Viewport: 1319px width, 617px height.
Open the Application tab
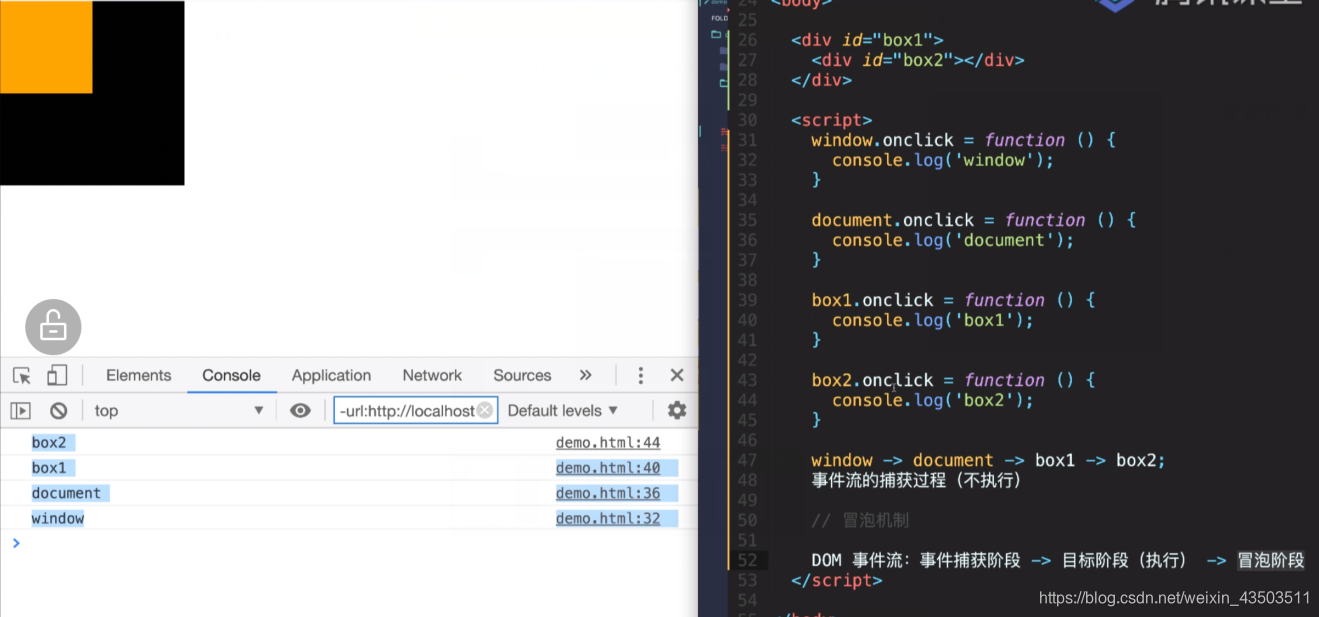(331, 376)
